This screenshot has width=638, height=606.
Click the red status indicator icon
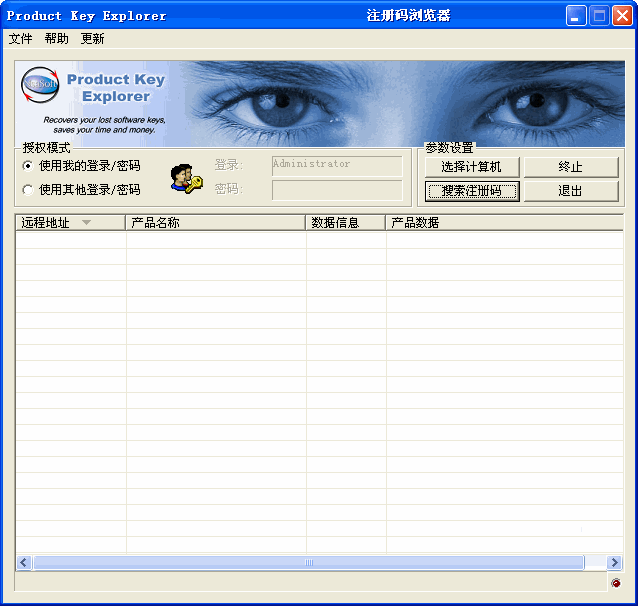(616, 583)
